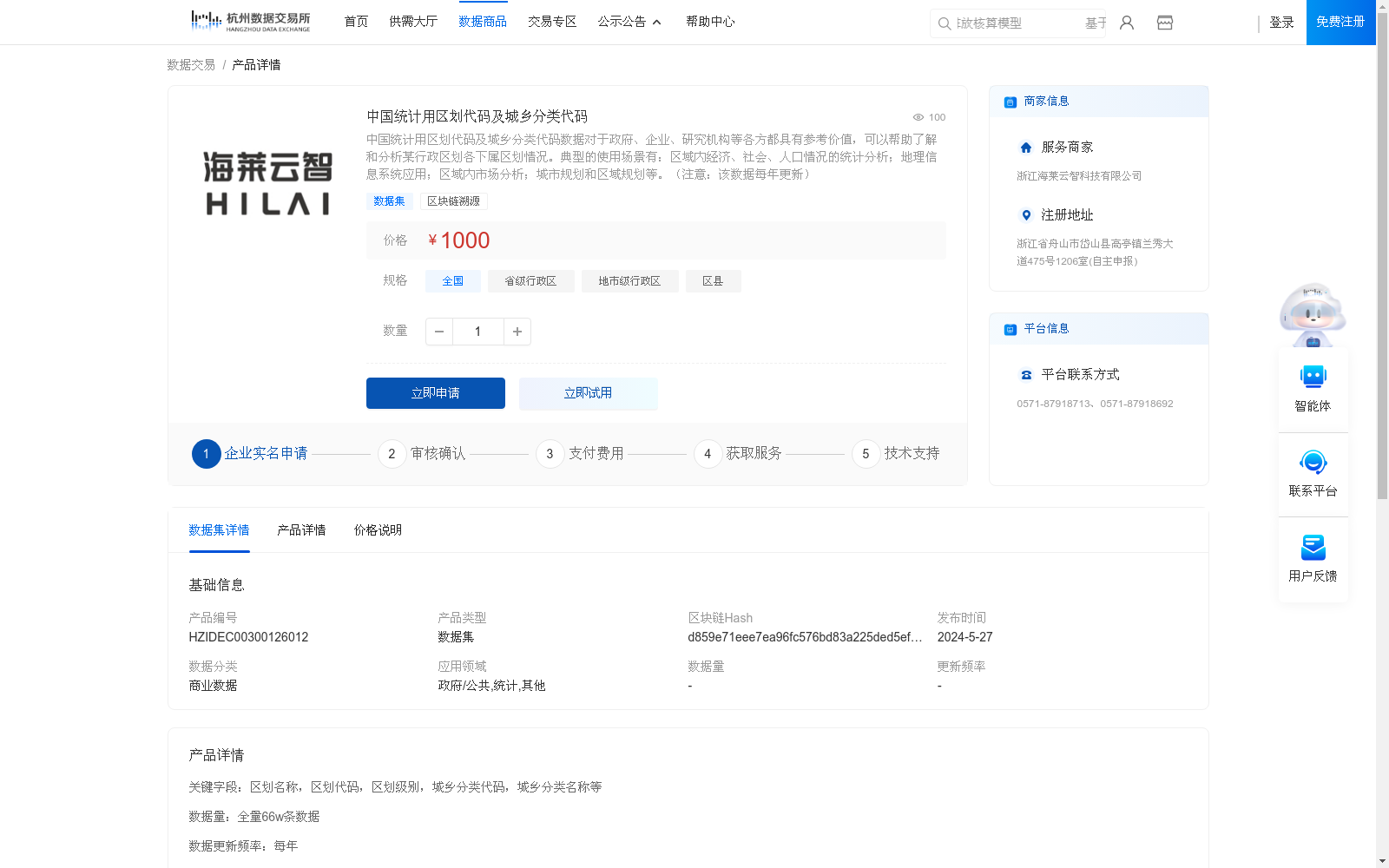This screenshot has width=1389, height=868.
Task: Select the 区县 specification option
Action: 713,281
